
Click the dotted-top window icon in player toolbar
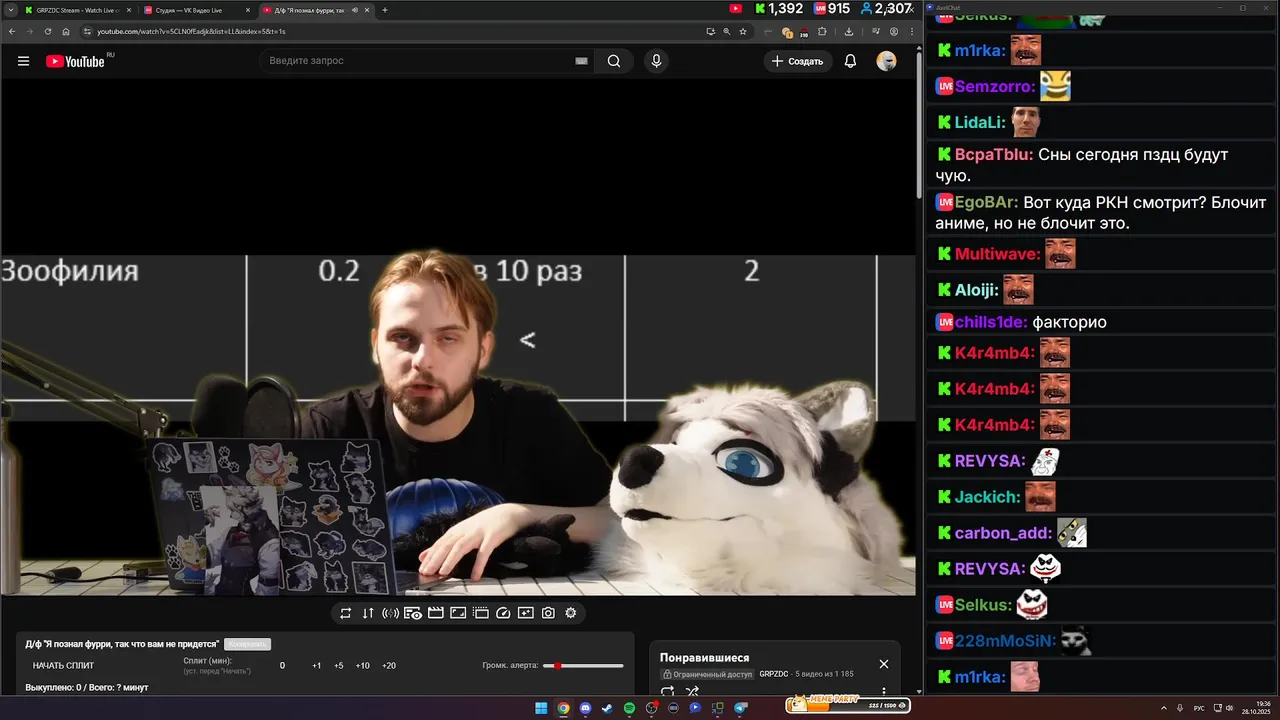(x=481, y=613)
